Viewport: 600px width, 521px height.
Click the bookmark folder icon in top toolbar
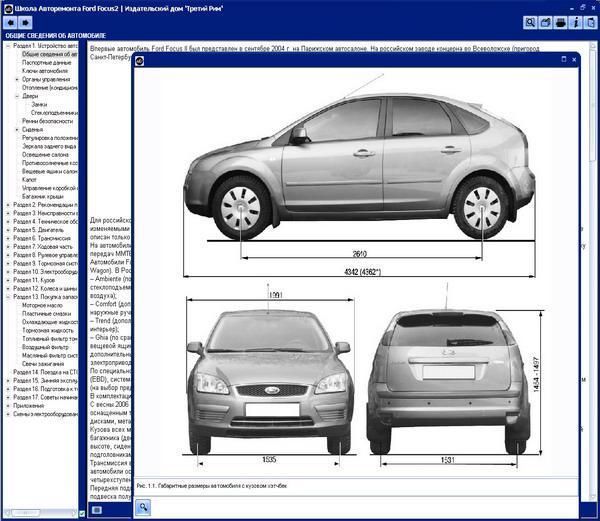click(x=545, y=23)
